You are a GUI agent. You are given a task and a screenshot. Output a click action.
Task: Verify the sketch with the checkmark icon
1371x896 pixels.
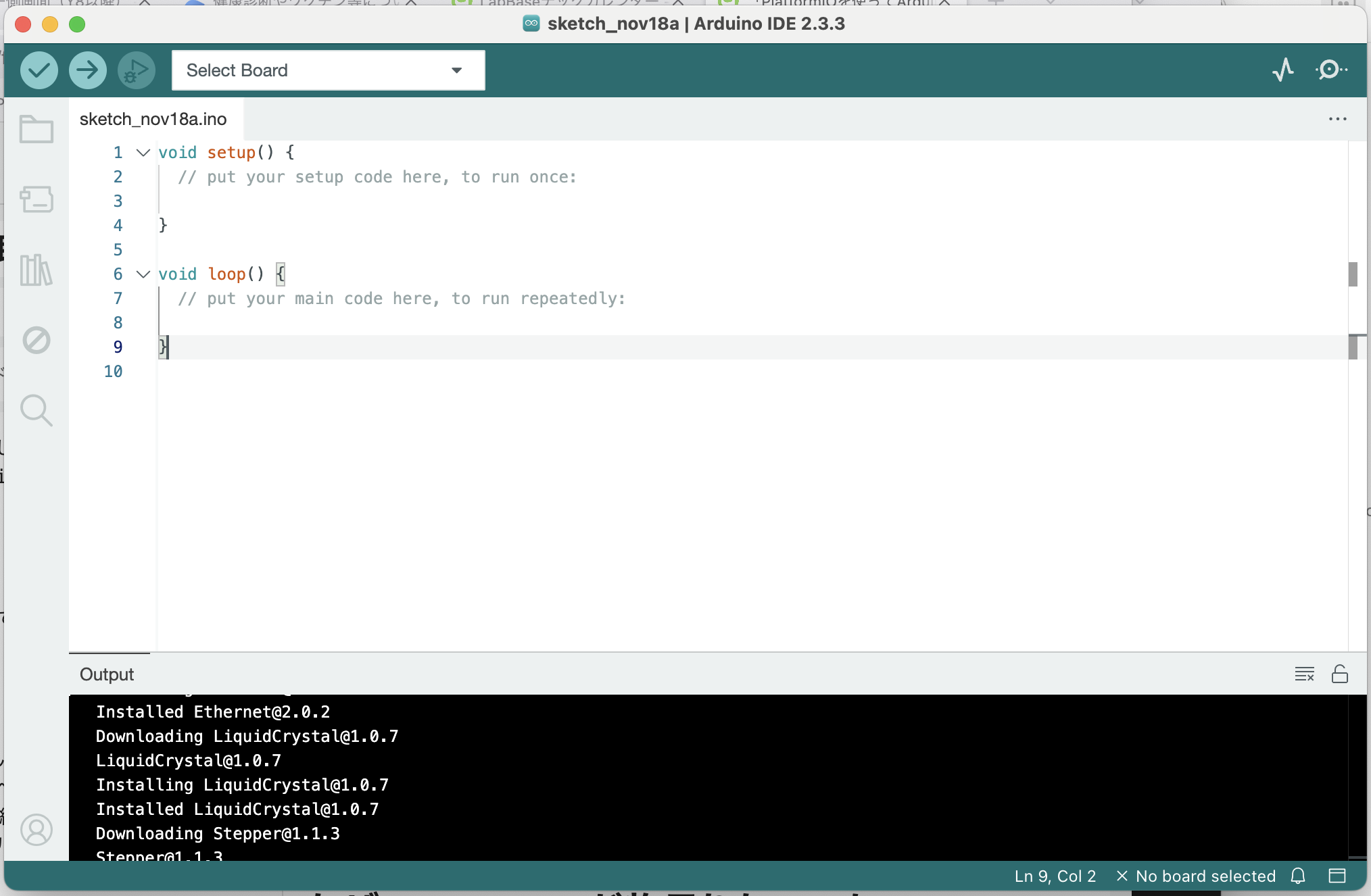click(x=39, y=70)
